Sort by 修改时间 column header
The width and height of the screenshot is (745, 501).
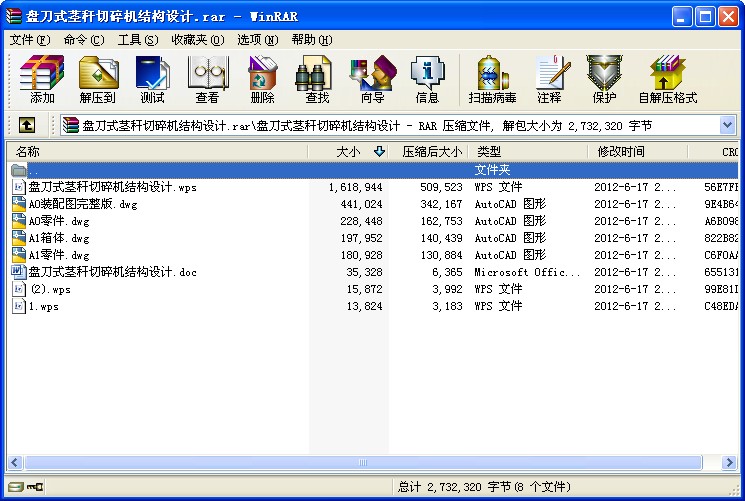(x=621, y=152)
